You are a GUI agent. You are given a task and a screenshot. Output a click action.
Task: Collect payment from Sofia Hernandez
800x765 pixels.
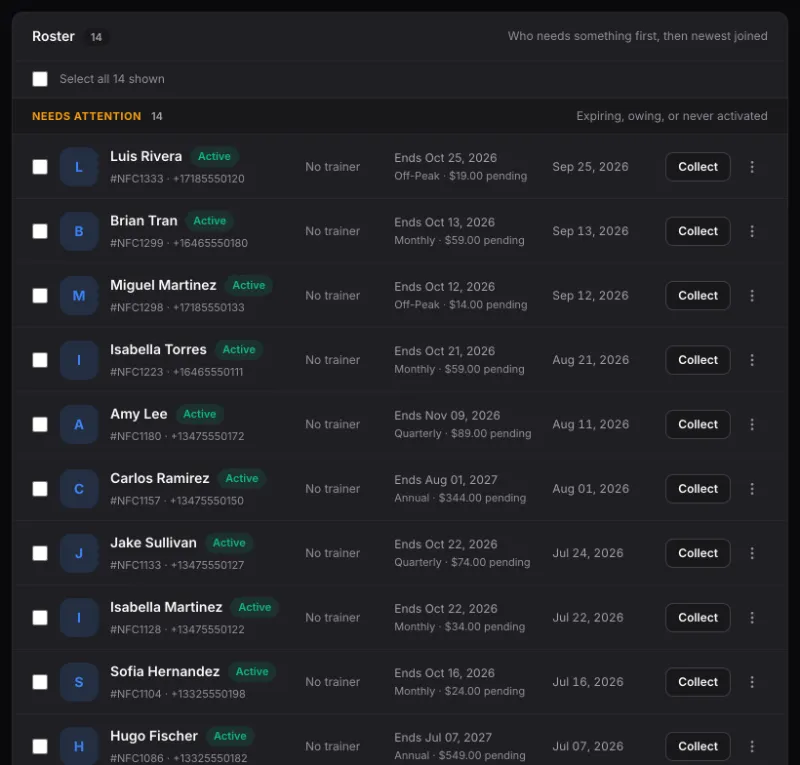pyautogui.click(x=697, y=682)
